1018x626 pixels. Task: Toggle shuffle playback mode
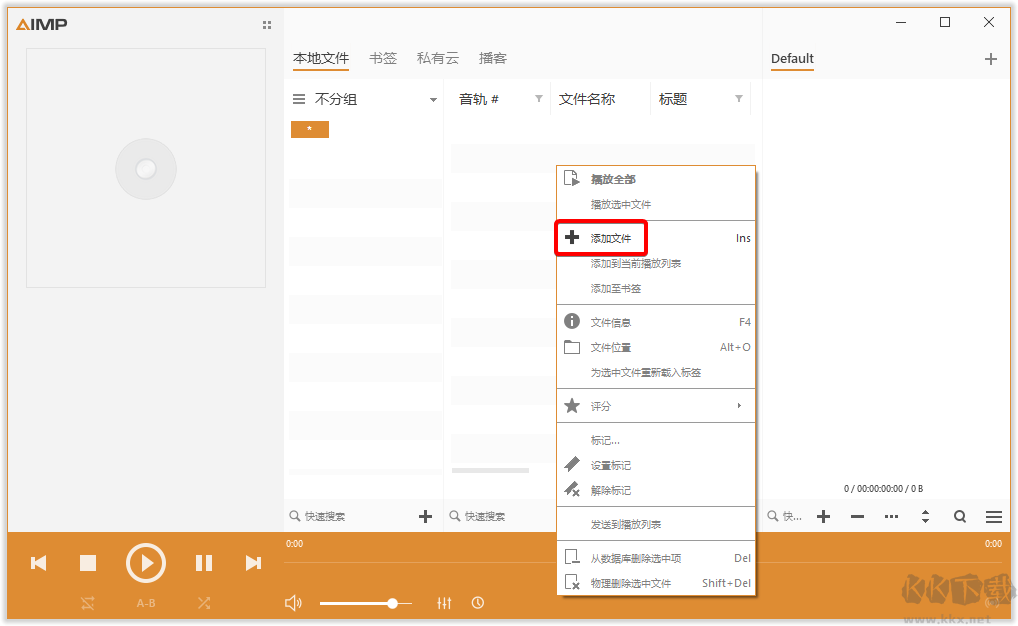click(203, 603)
